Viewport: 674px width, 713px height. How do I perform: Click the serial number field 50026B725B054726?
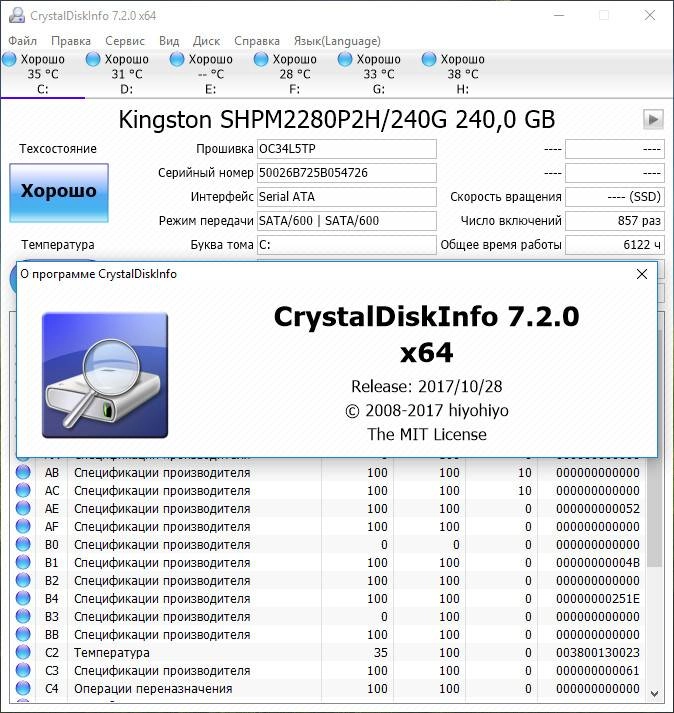(x=347, y=173)
